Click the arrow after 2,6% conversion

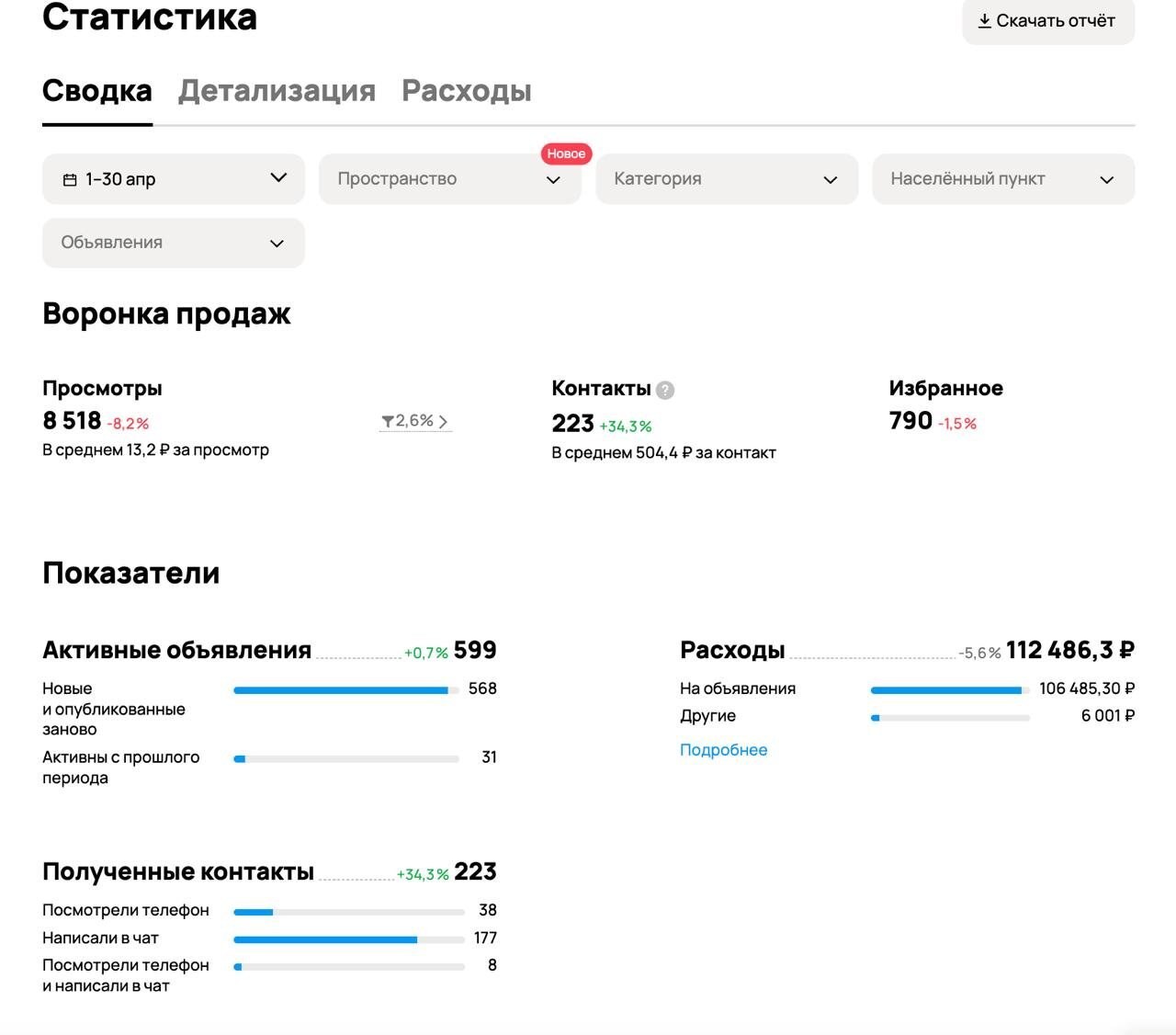(x=443, y=421)
